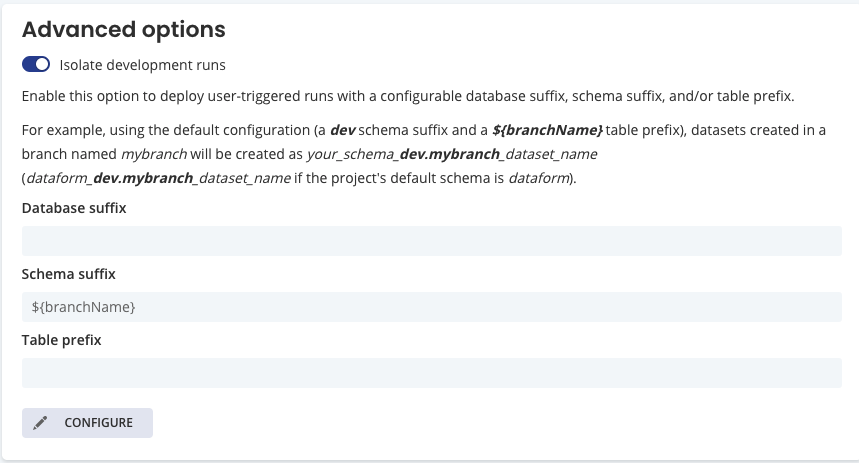Click bold "${branchName}" in the example paragraph
The width and height of the screenshot is (859, 463).
[547, 131]
